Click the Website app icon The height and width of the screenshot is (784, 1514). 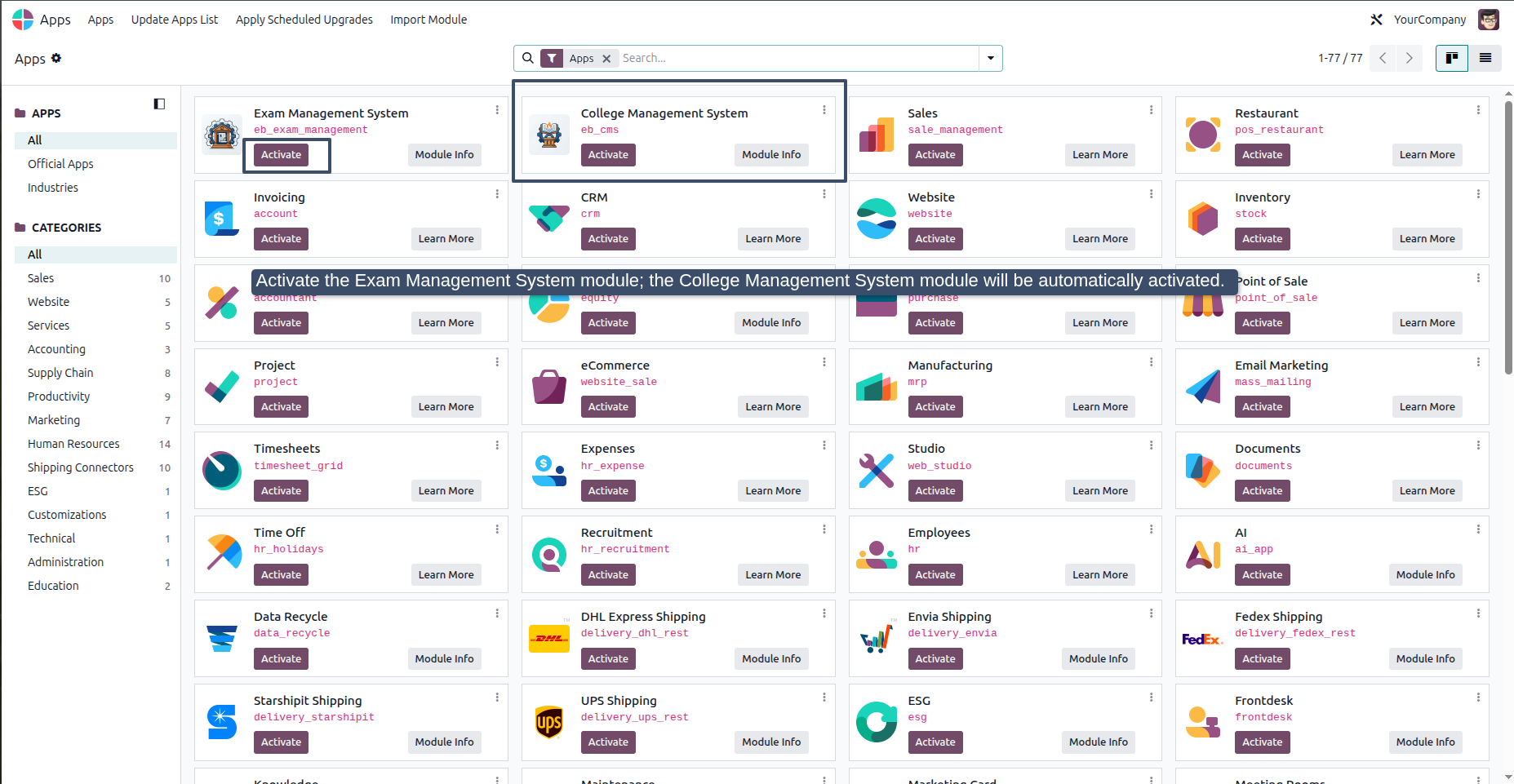pyautogui.click(x=877, y=219)
